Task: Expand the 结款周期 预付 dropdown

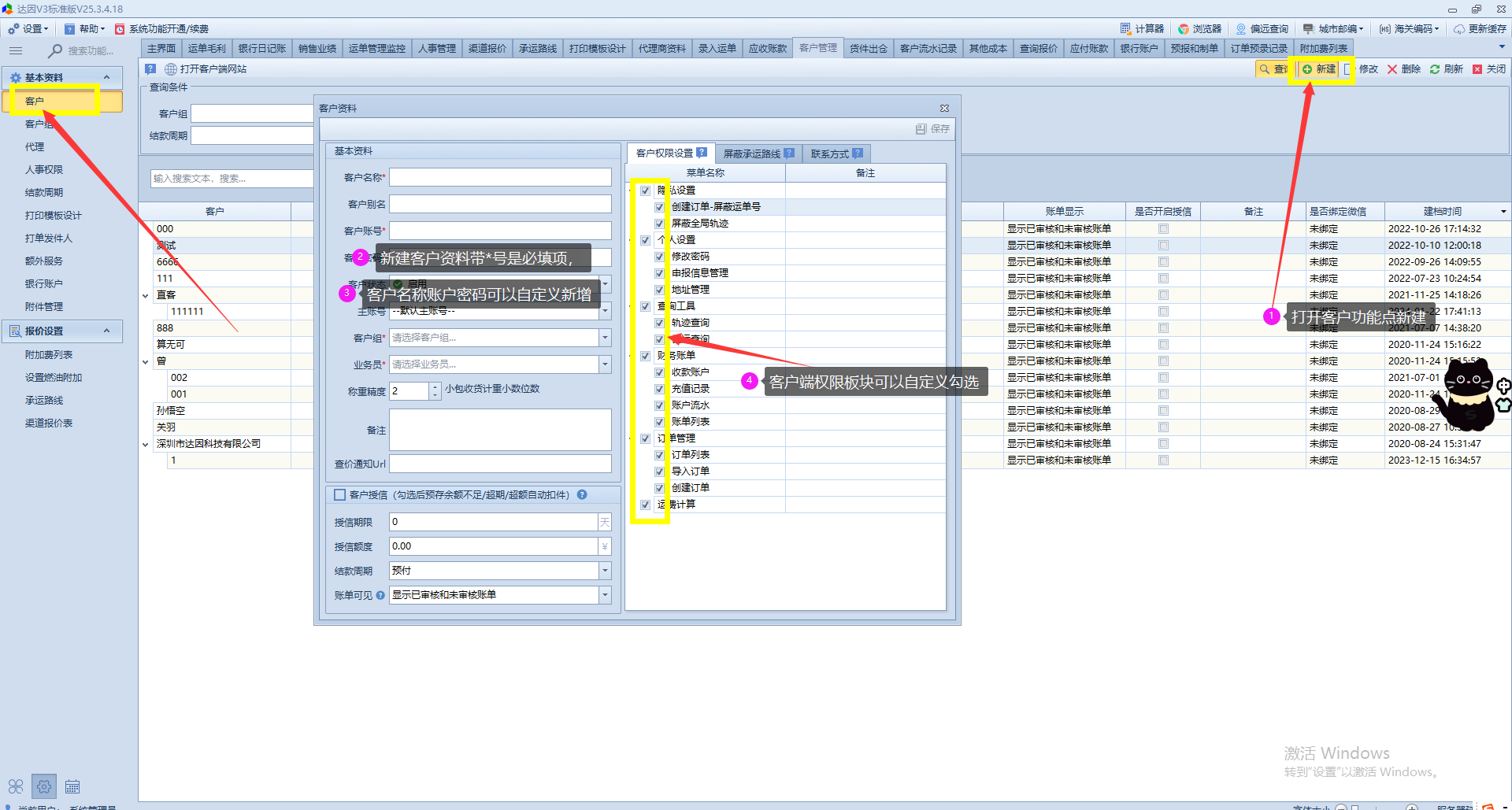Action: [x=605, y=571]
